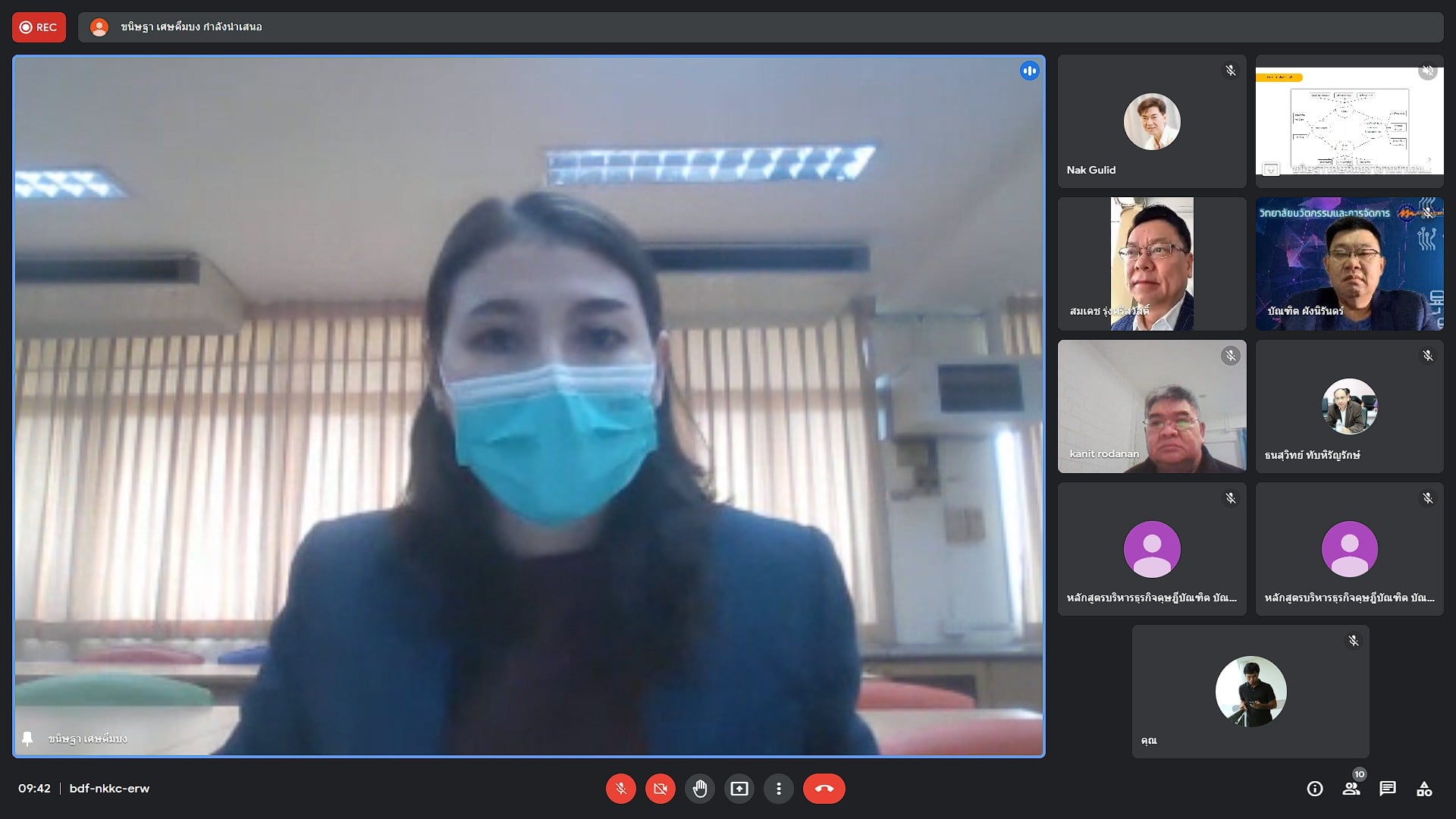Show the participants people panel
The width and height of the screenshot is (1456, 819).
1351,789
